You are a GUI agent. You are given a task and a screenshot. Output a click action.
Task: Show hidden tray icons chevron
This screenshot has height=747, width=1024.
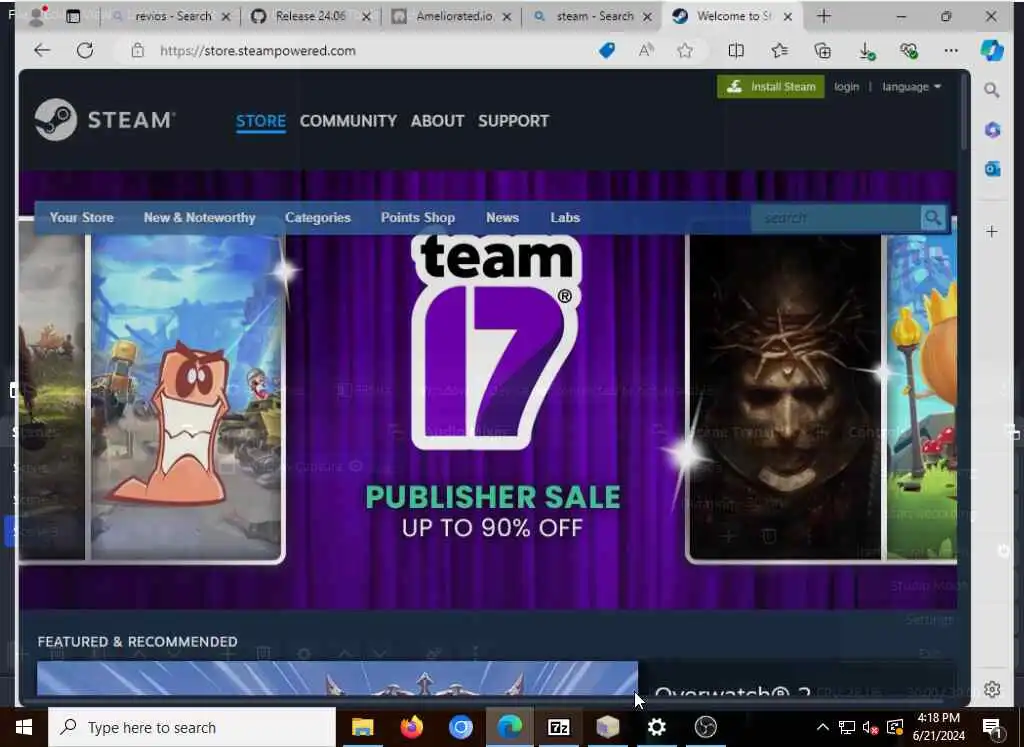(x=823, y=727)
